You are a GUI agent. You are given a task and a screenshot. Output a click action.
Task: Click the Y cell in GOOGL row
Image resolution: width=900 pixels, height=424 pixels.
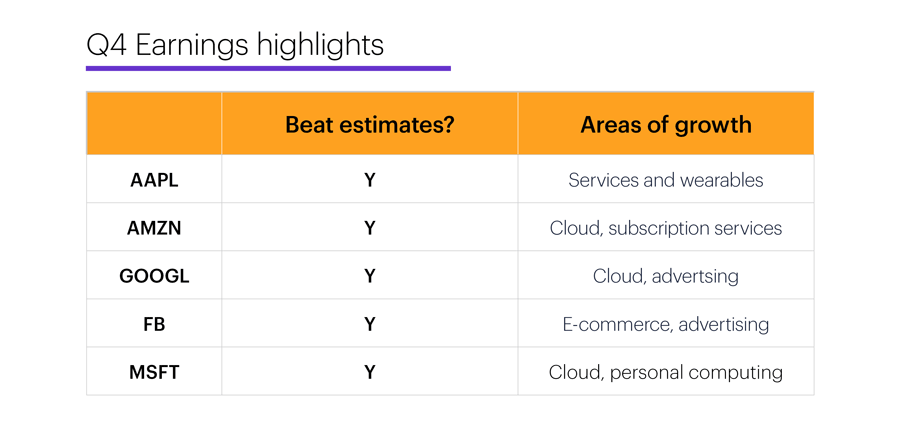pos(370,276)
